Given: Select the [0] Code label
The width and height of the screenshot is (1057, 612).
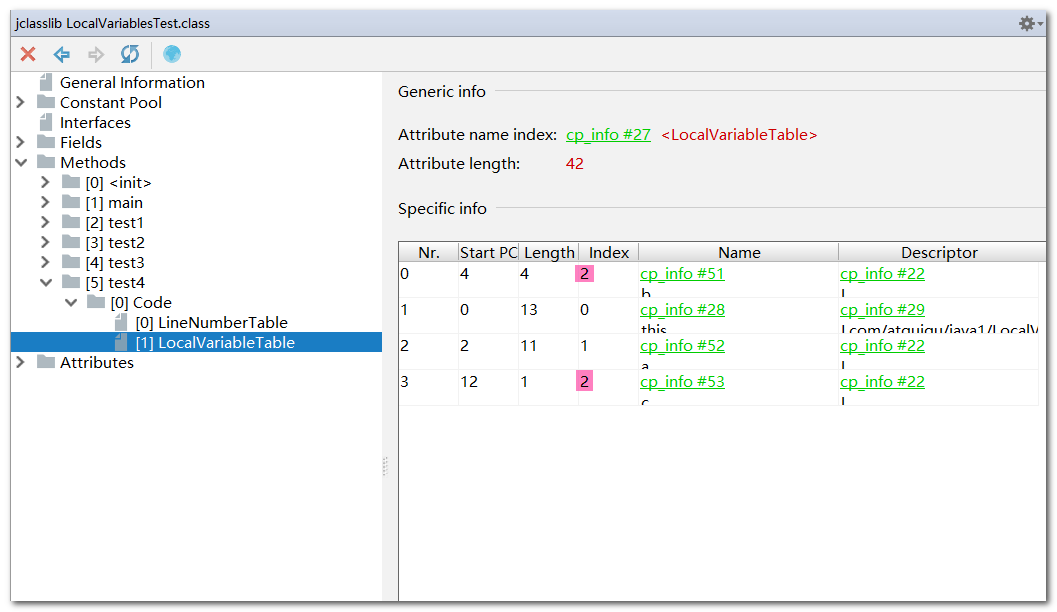Looking at the screenshot, I should point(141,303).
